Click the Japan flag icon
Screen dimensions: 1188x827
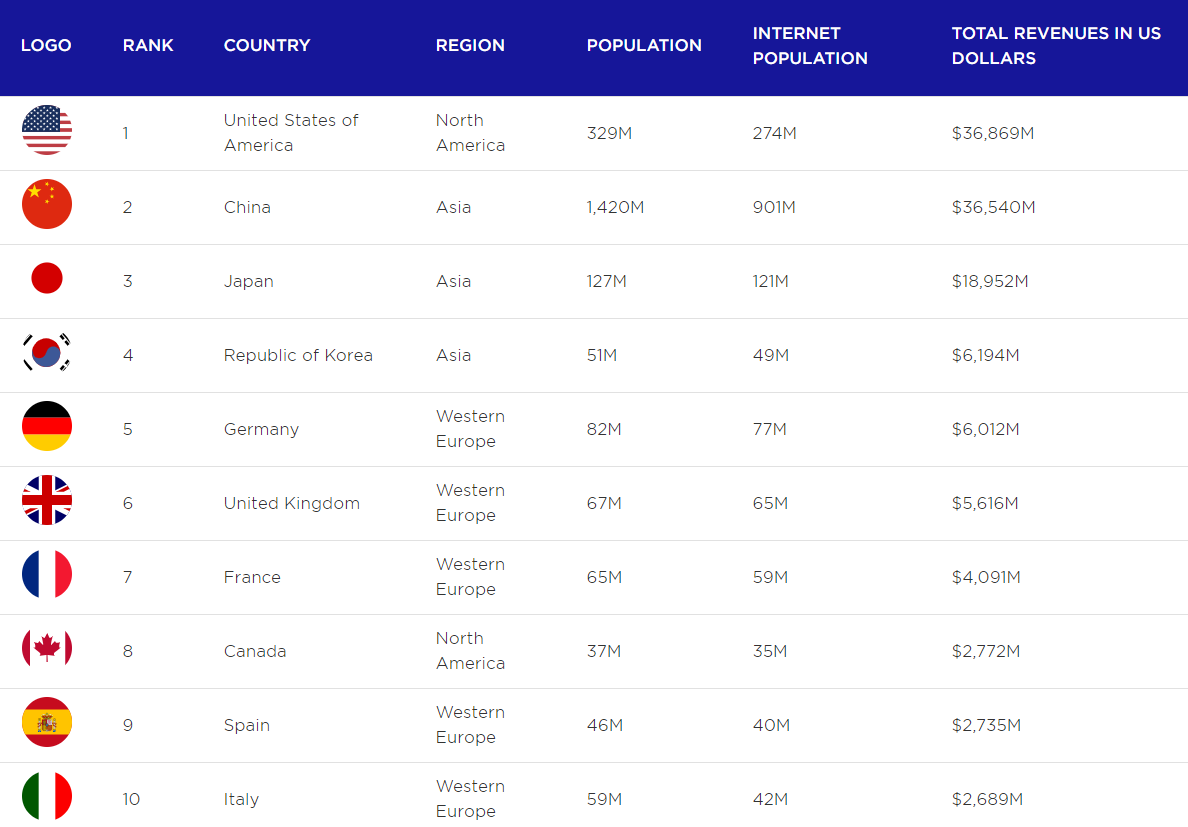(x=47, y=279)
